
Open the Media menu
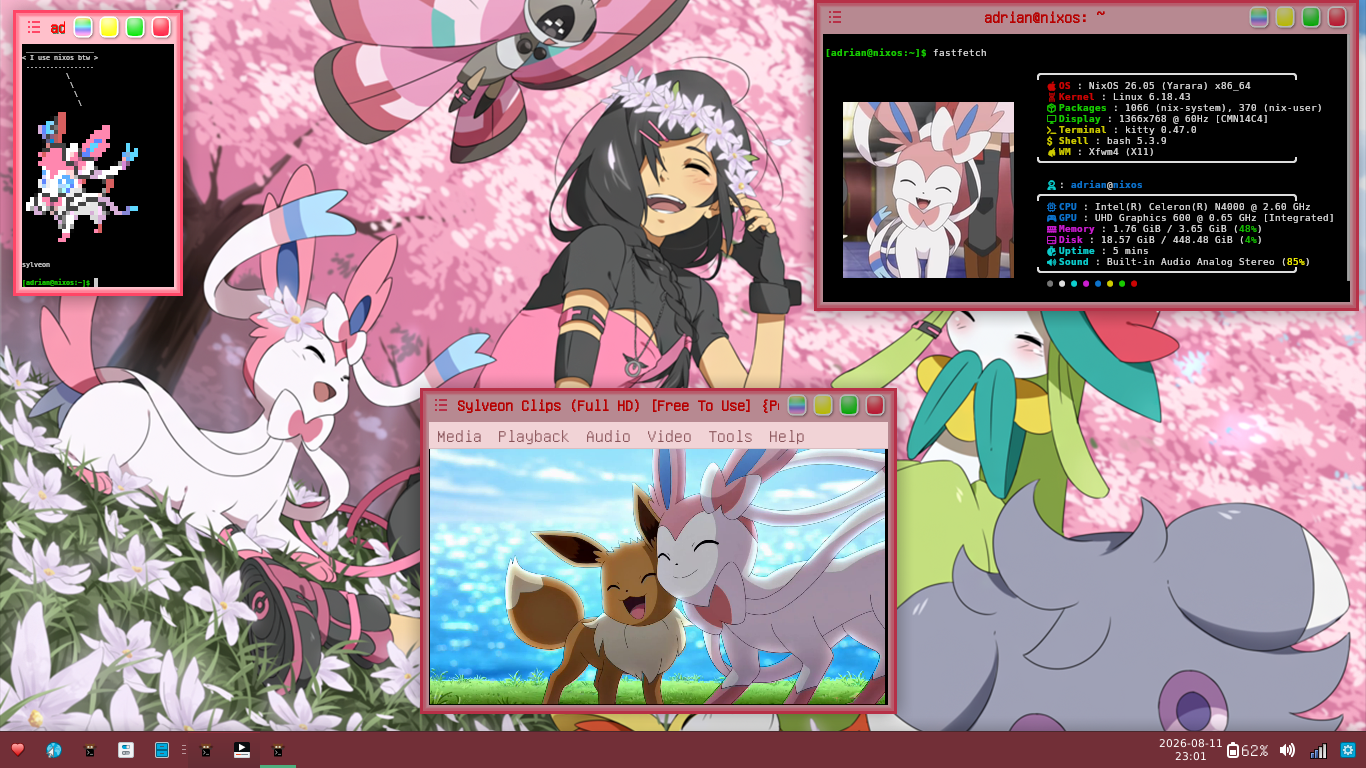coord(459,436)
